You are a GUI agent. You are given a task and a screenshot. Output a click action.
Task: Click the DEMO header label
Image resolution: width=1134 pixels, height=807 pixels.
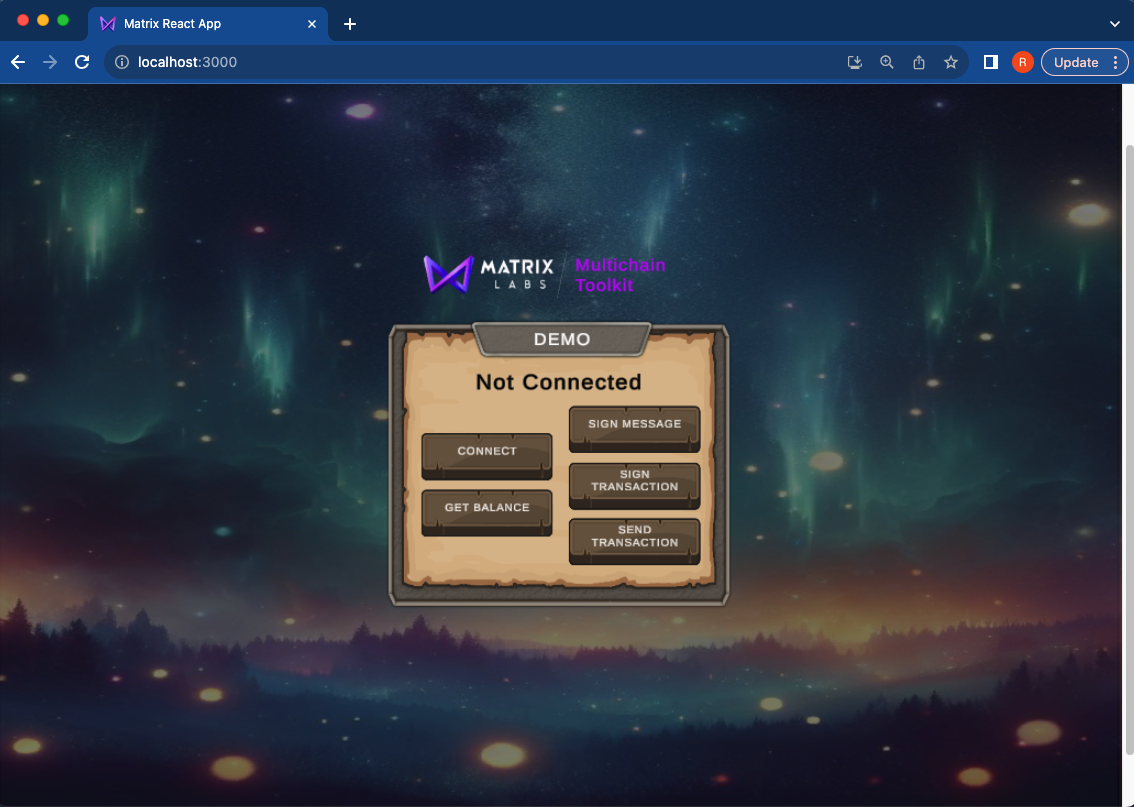(562, 339)
